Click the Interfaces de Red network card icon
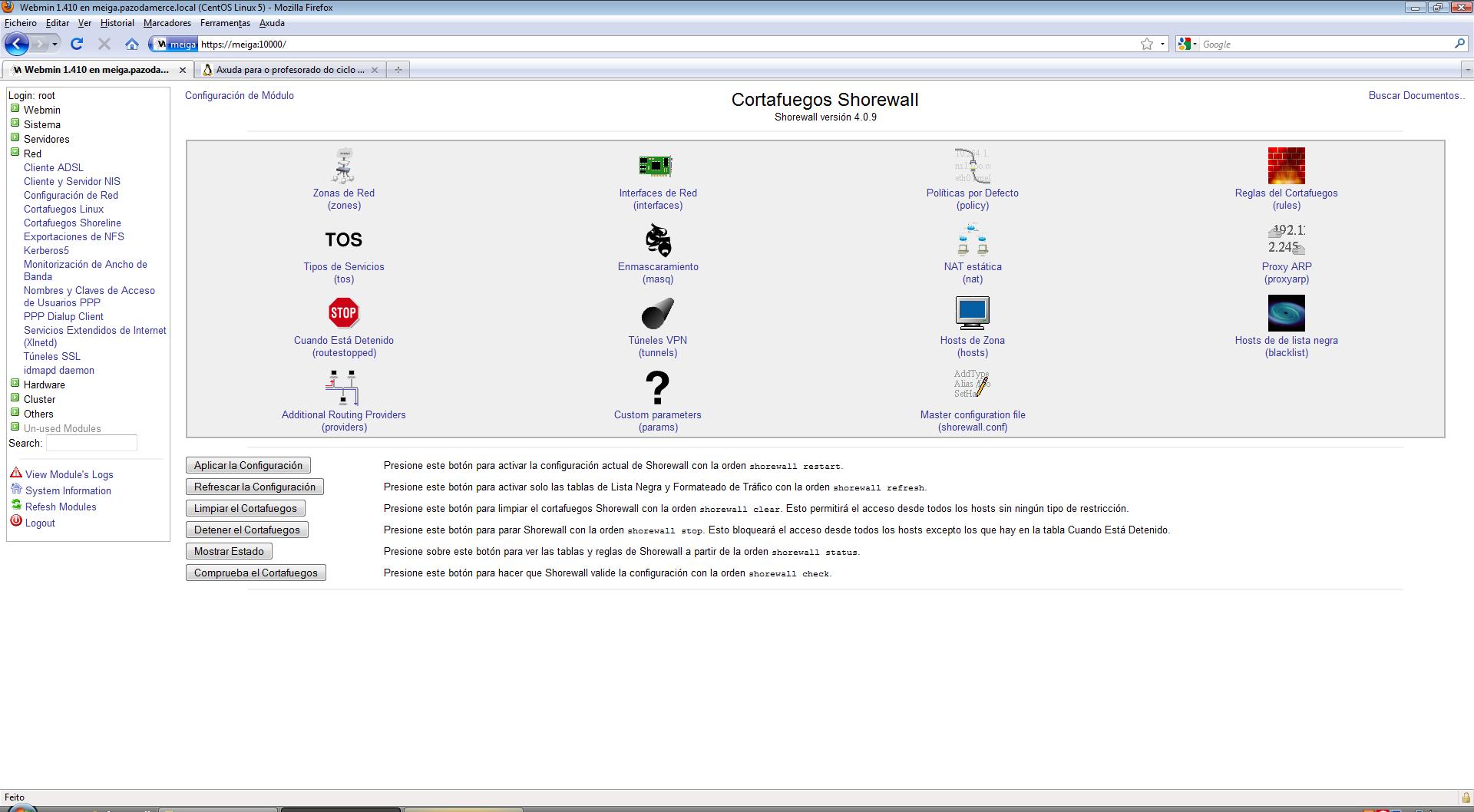This screenshot has width=1474, height=812. (657, 166)
